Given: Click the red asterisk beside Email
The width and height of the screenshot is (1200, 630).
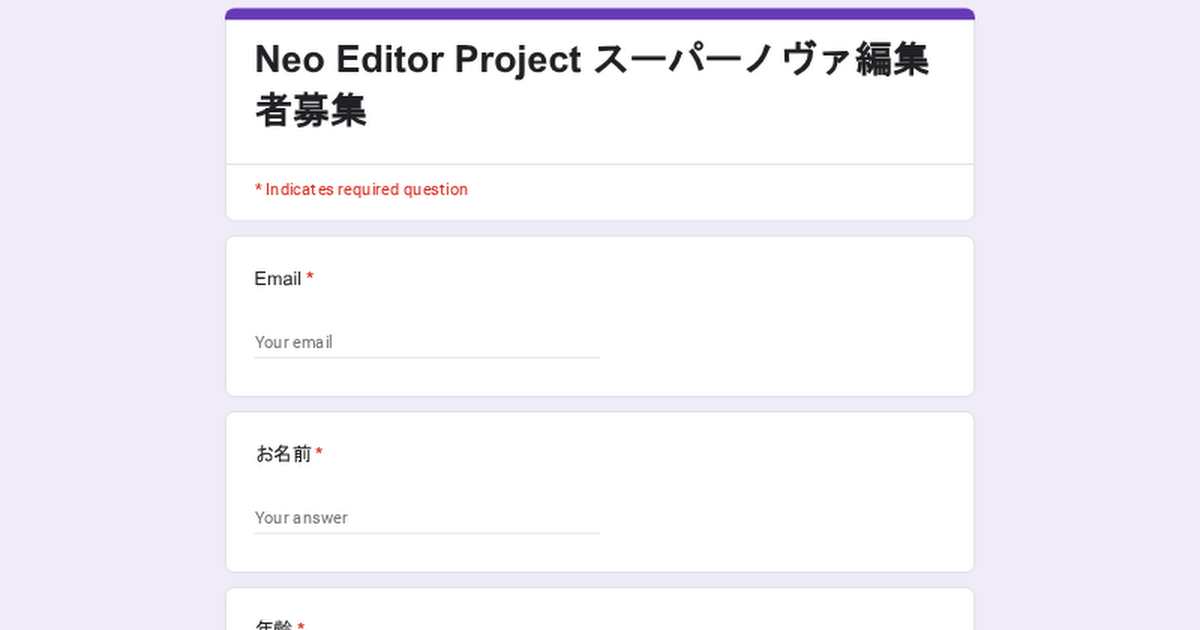Looking at the screenshot, I should 310,278.
